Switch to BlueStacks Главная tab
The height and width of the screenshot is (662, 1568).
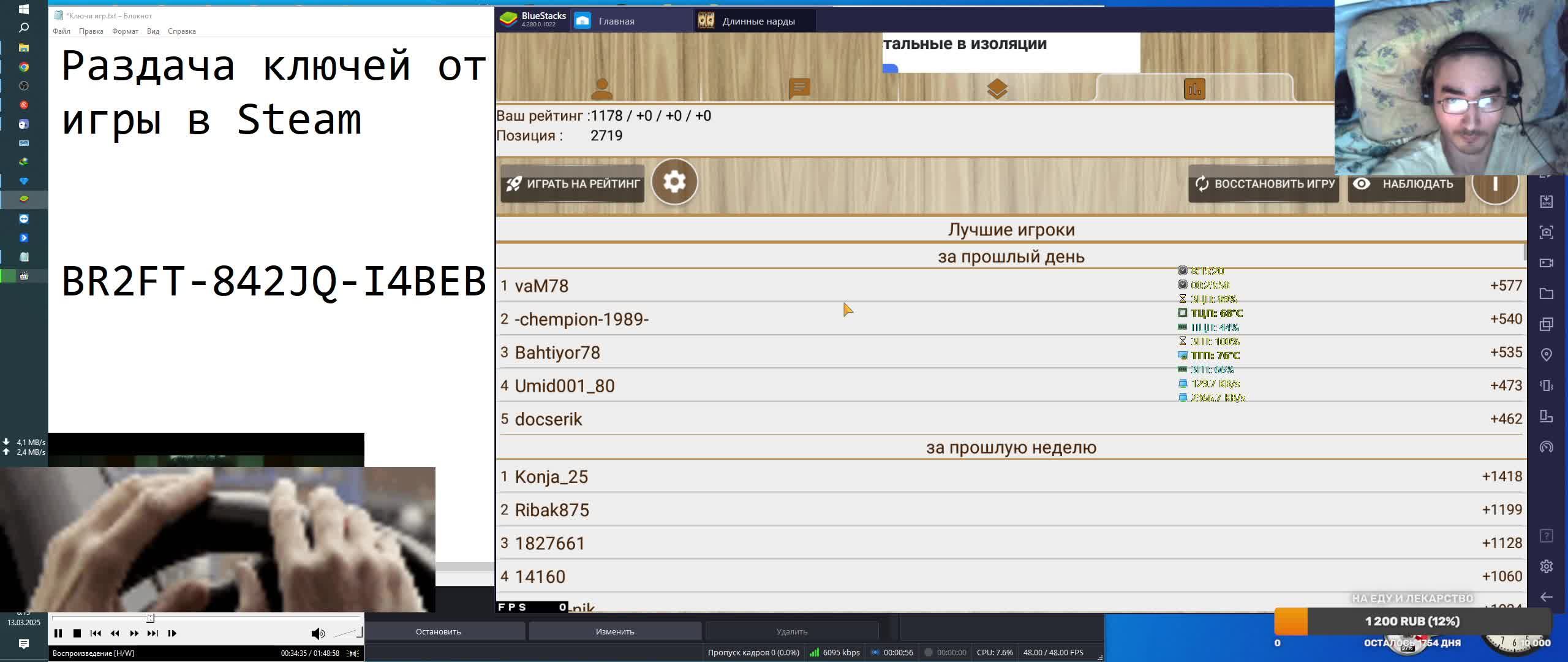click(x=631, y=21)
